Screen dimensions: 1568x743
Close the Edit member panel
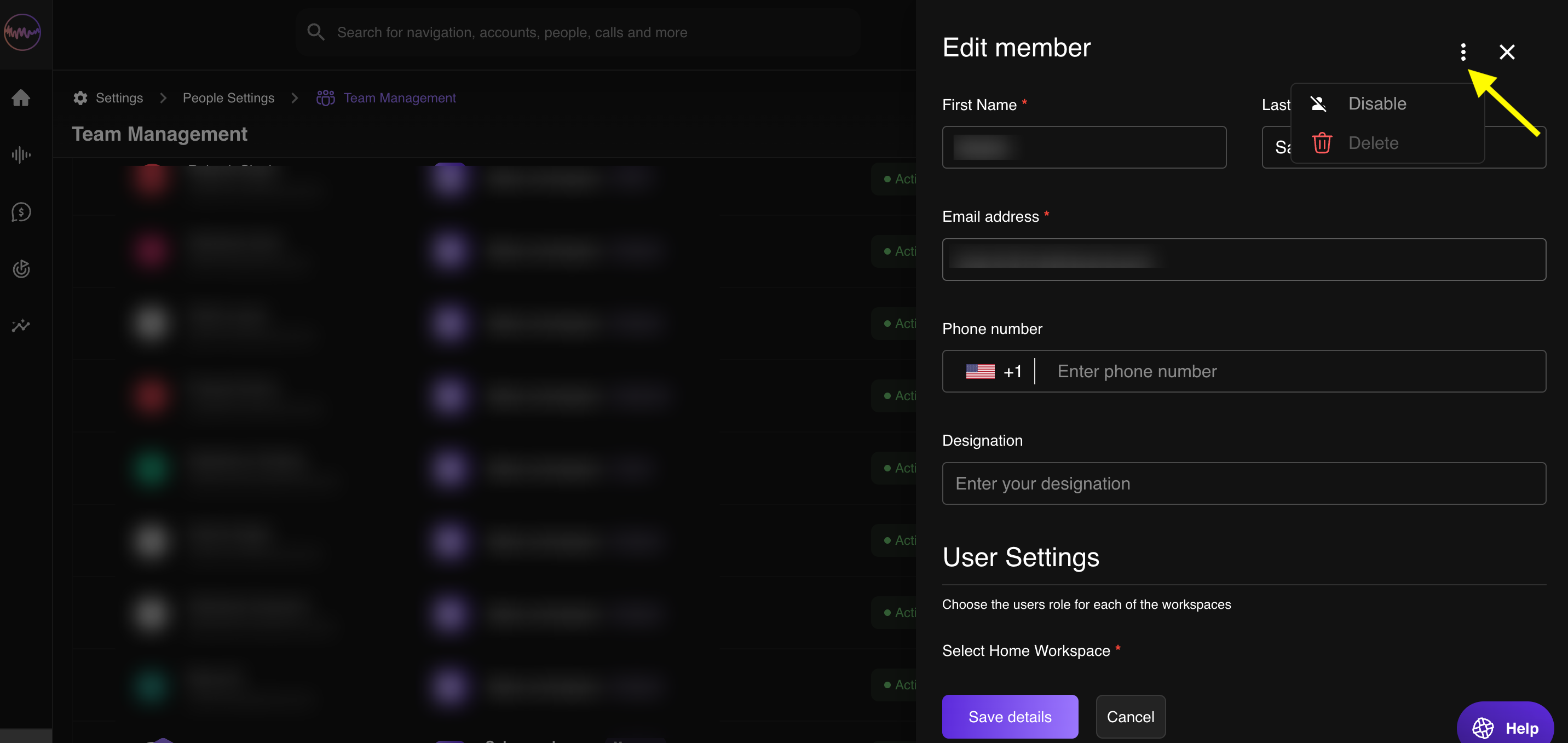pos(1507,51)
